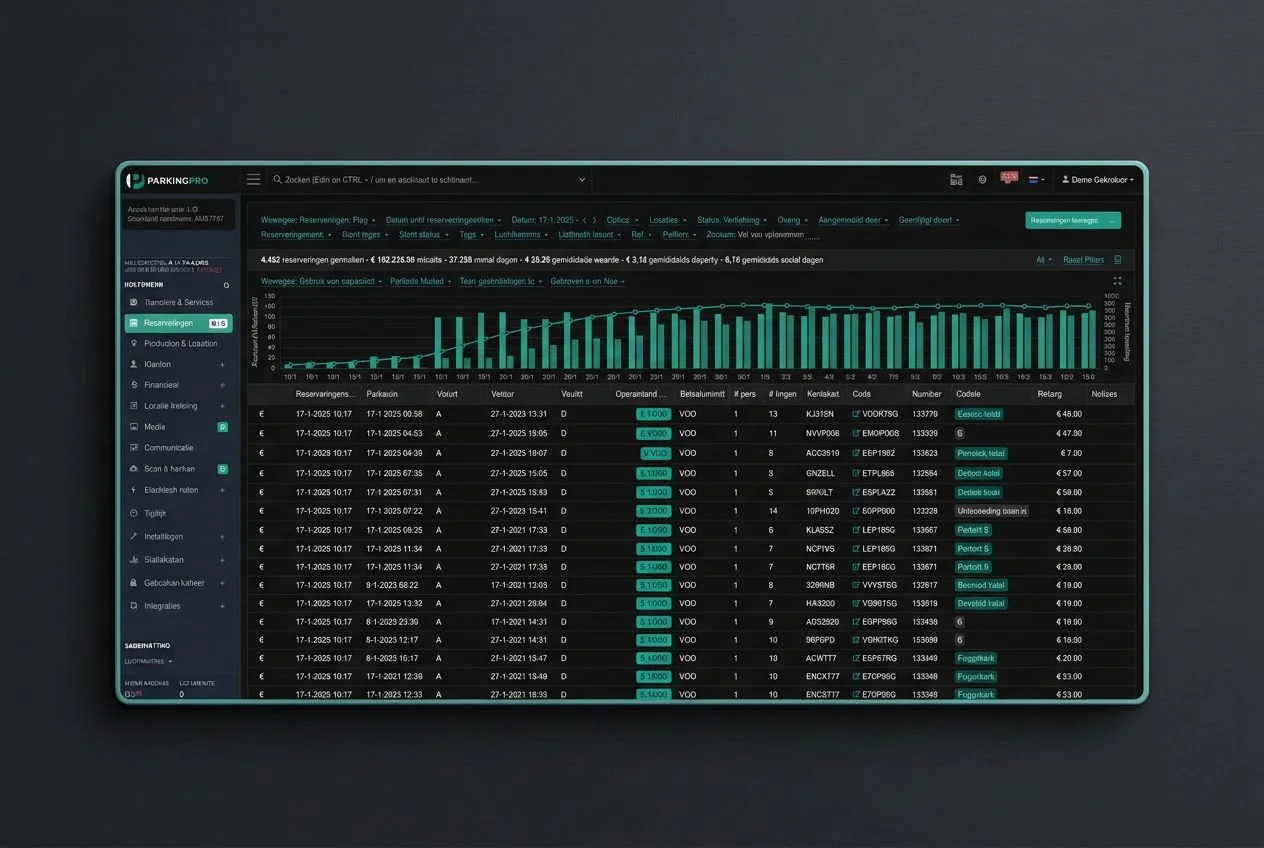Click the round help icon in the top bar
The width and height of the screenshot is (1264, 848).
tap(982, 180)
